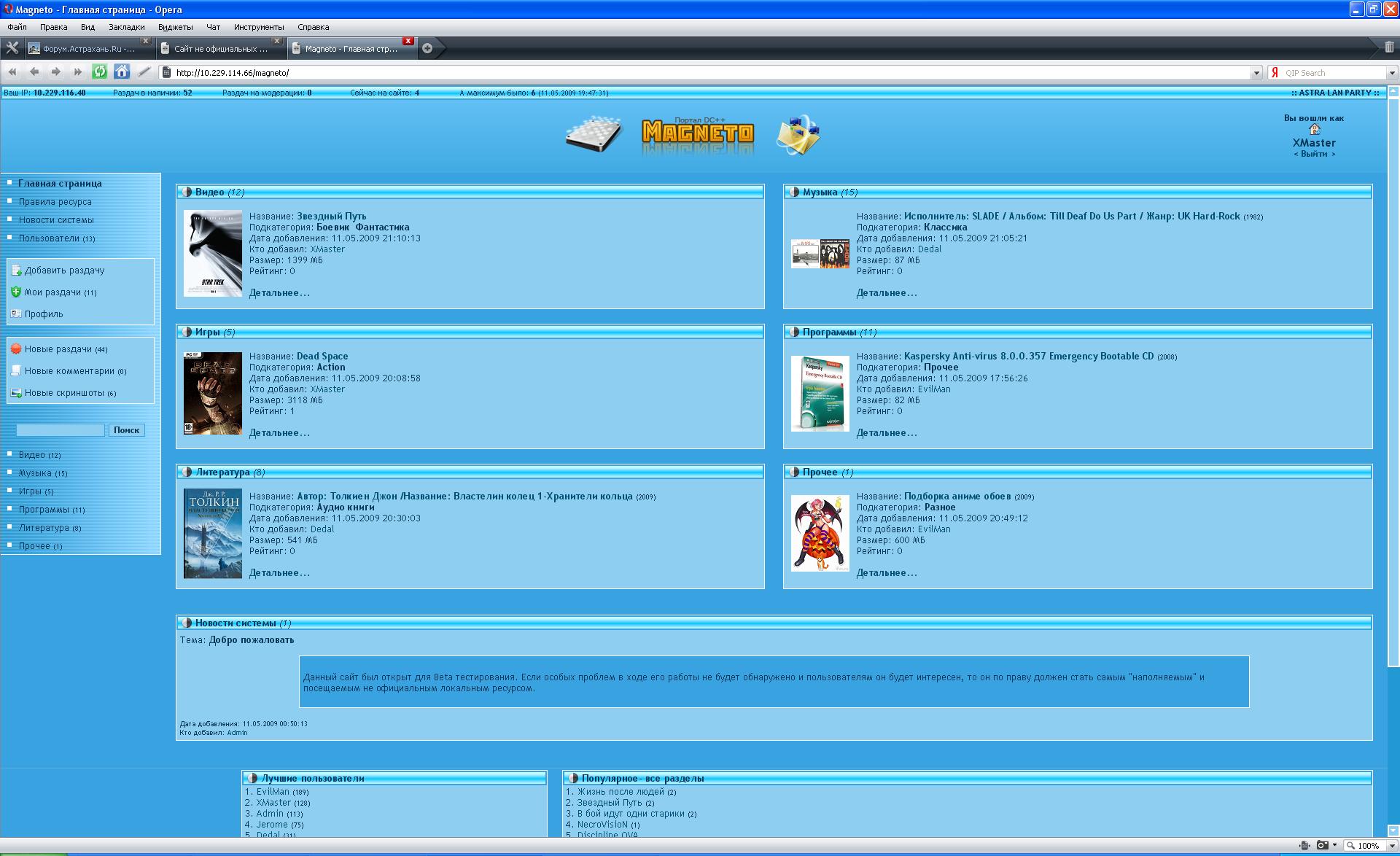Open the closed tabs trash icon
The image size is (1400, 856).
point(1388,47)
